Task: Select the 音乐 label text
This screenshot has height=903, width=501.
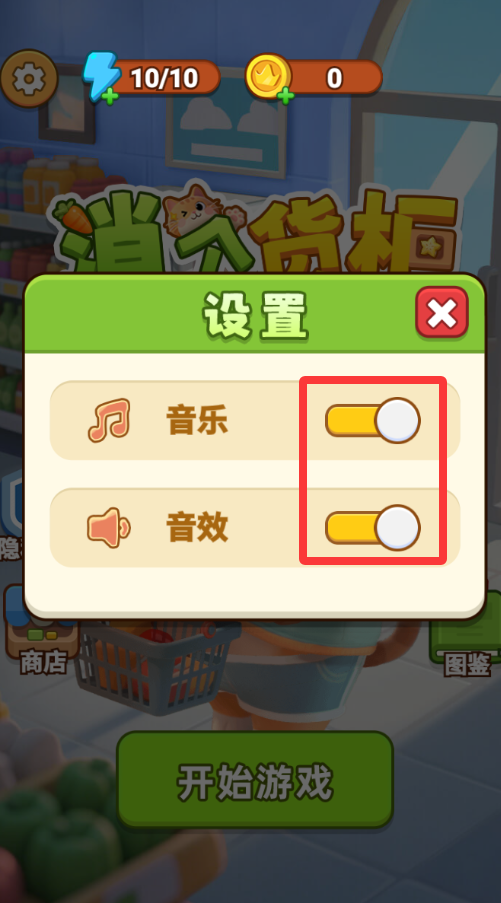Action: (197, 420)
